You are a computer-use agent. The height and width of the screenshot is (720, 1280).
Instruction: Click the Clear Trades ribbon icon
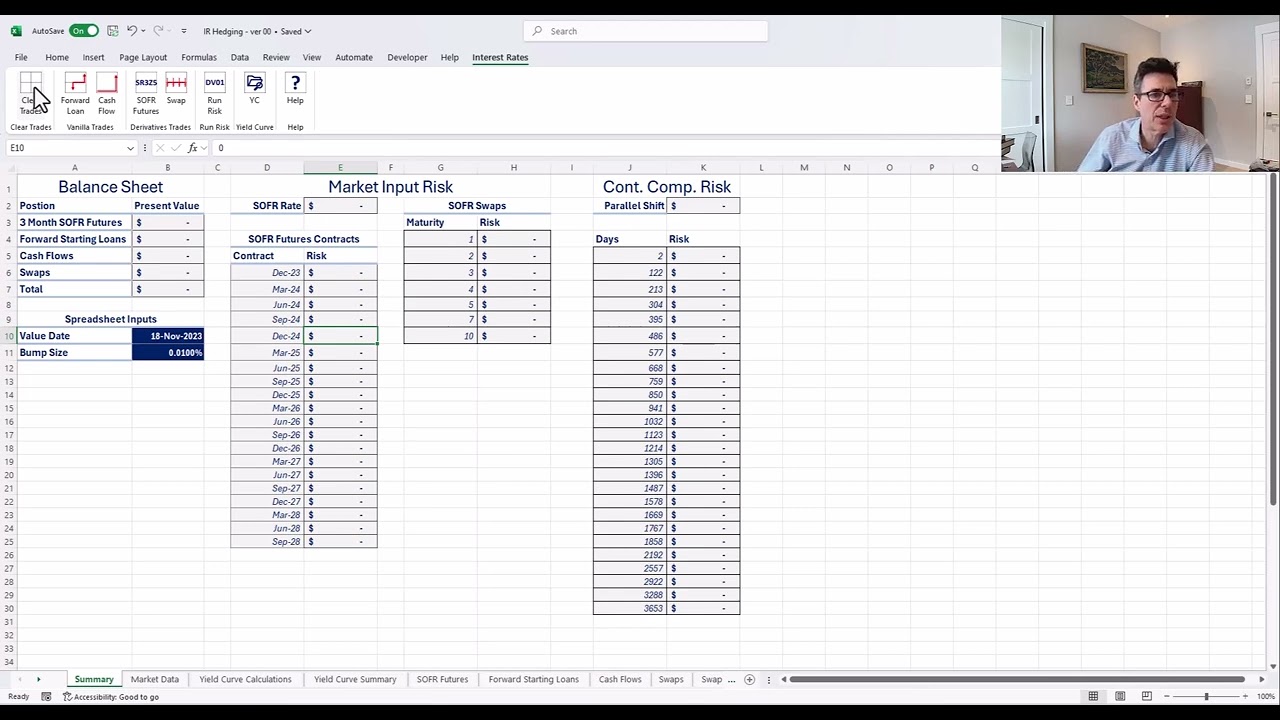(30, 94)
